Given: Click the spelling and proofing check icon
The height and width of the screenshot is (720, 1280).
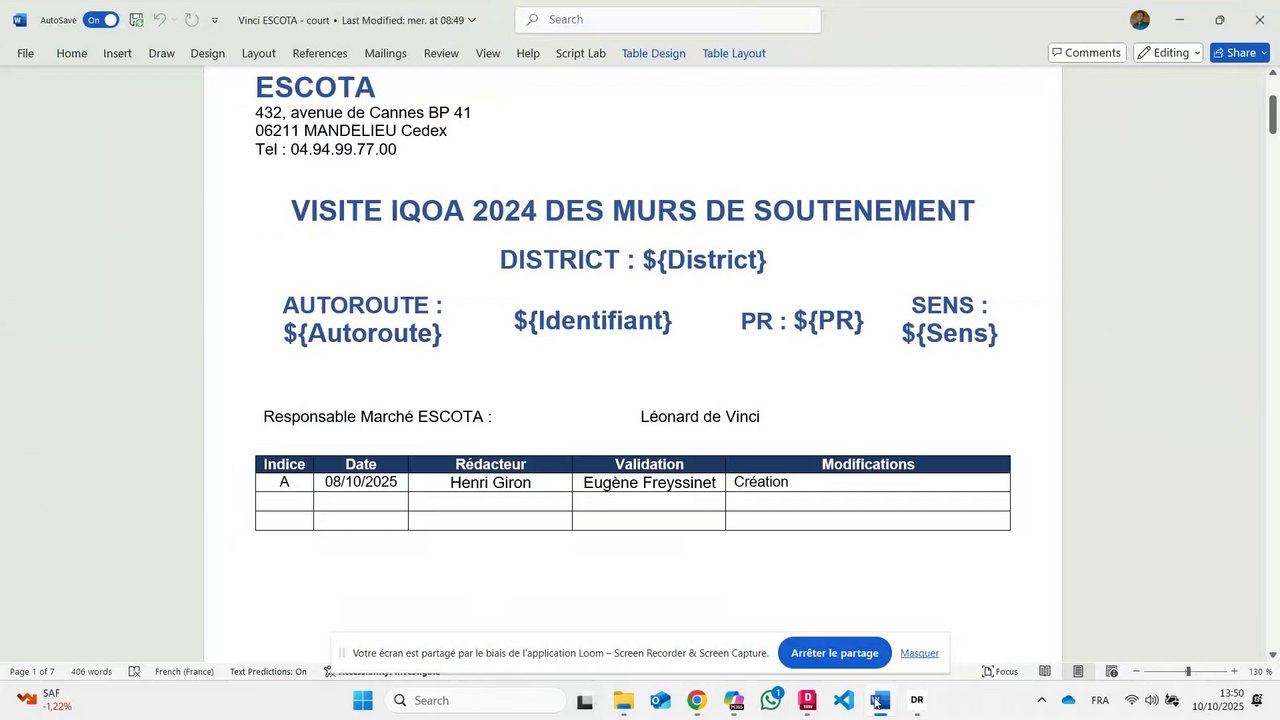Looking at the screenshot, I should point(134,671).
